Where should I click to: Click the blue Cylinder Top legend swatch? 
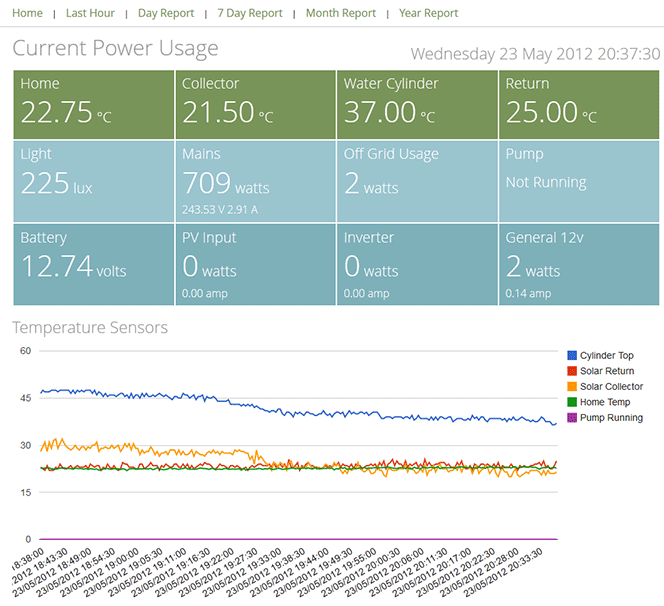point(572,356)
